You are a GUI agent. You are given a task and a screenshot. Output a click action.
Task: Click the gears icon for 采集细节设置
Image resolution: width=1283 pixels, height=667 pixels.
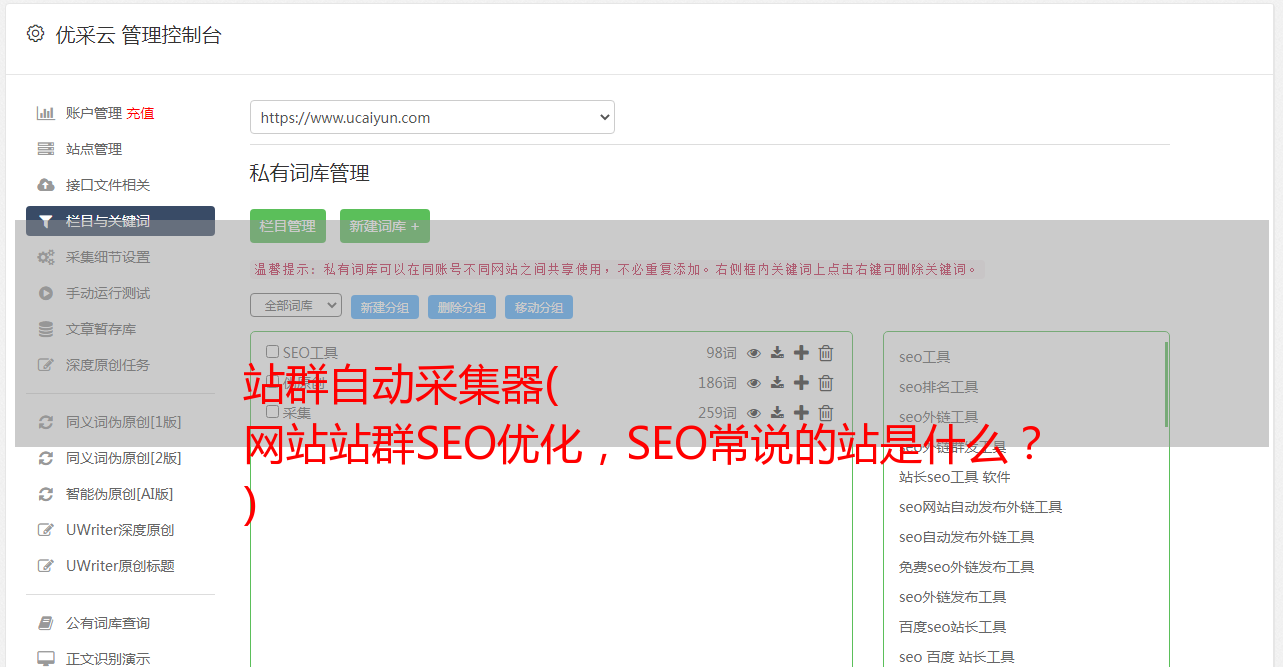coord(46,257)
